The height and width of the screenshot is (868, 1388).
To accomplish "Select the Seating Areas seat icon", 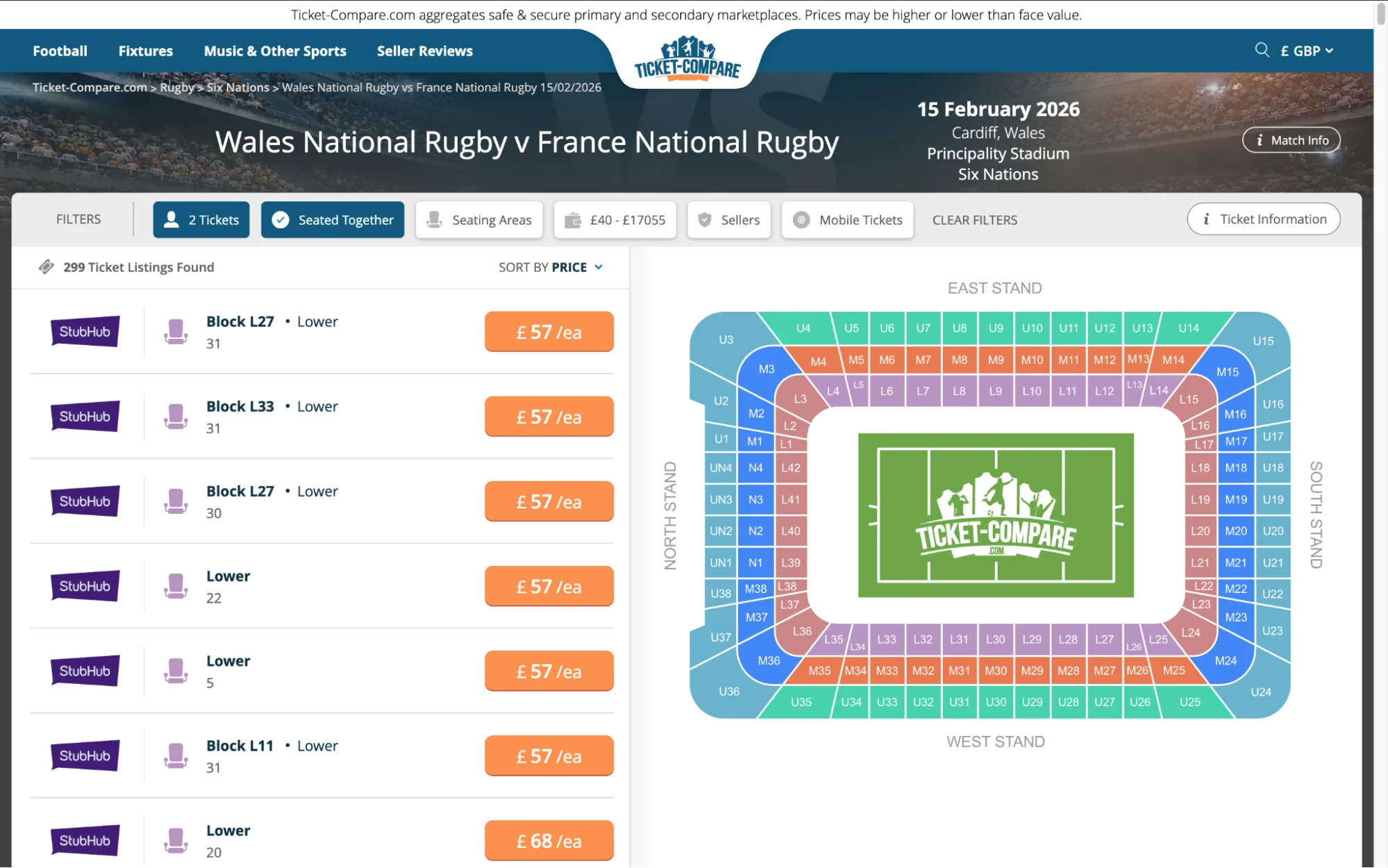I will (435, 219).
